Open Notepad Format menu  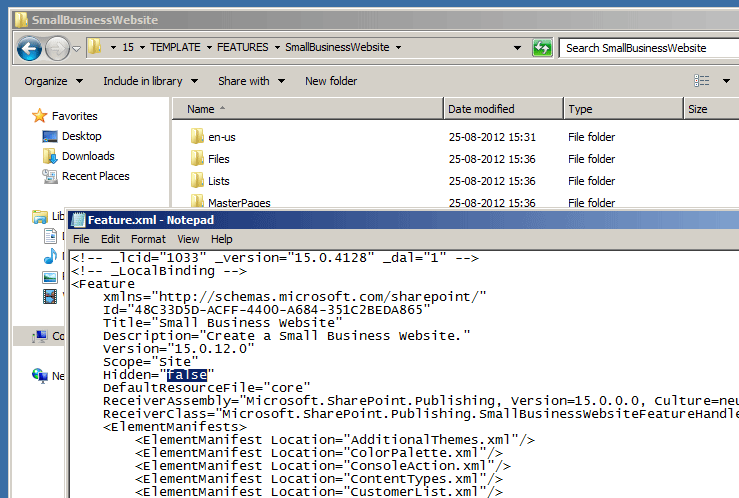click(x=148, y=239)
